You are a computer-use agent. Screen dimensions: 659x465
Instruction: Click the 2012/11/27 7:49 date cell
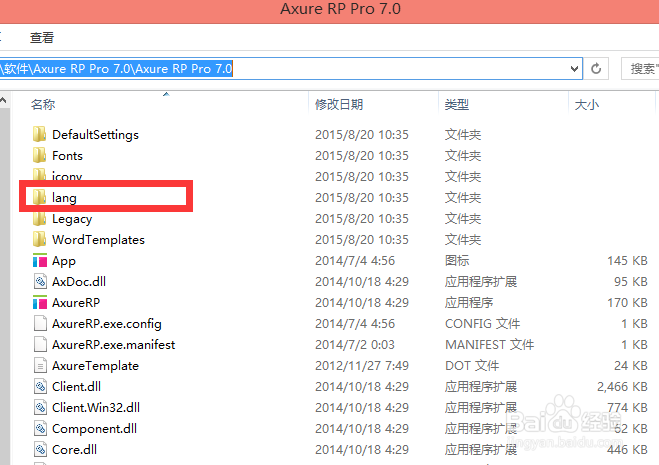pos(362,366)
